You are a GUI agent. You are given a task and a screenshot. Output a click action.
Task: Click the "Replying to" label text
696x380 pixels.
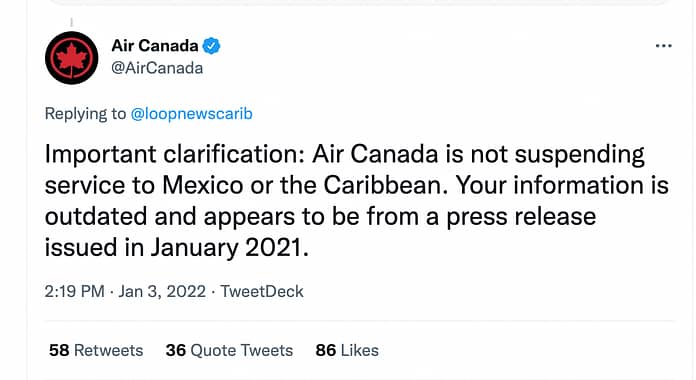tap(85, 114)
